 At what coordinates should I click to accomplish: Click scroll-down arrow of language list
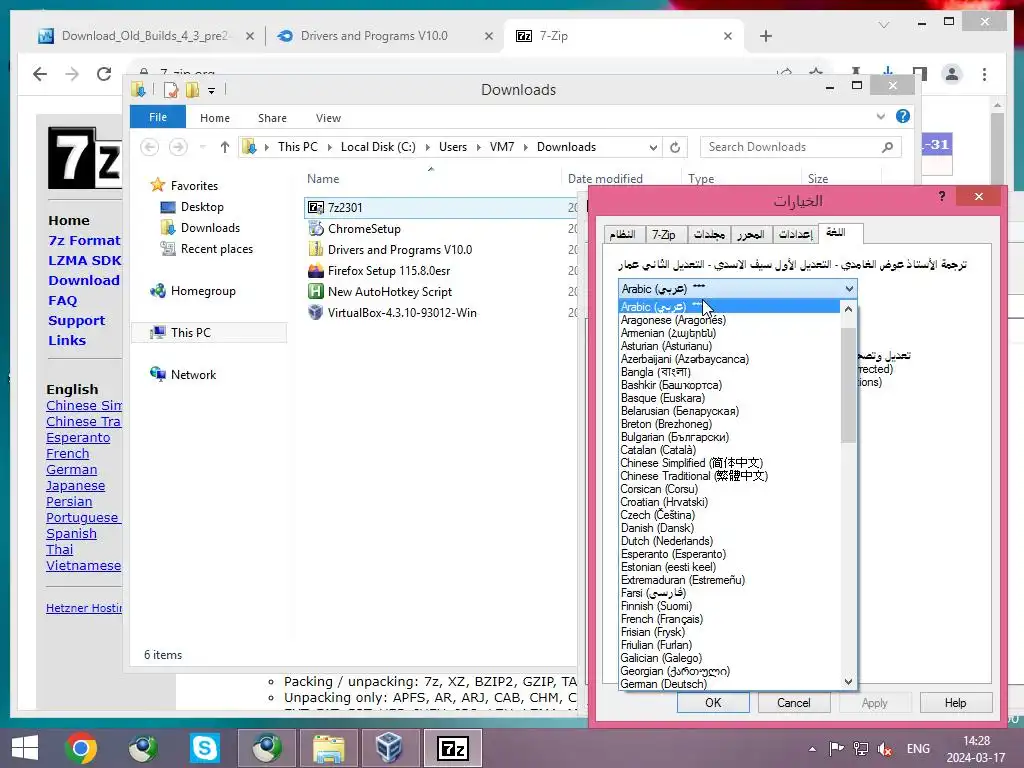(x=848, y=682)
